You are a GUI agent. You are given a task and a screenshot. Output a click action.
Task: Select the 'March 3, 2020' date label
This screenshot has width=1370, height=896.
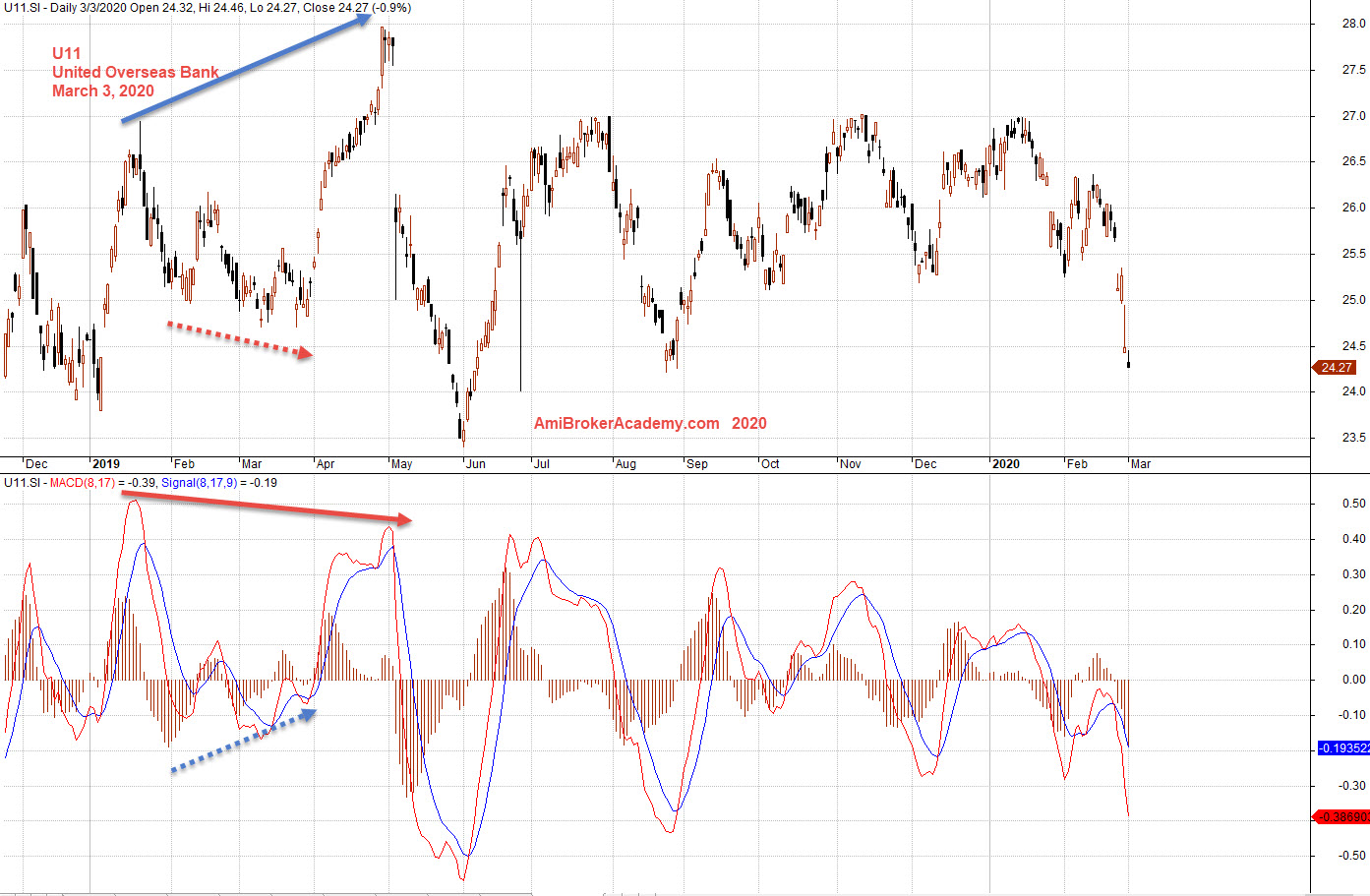tap(103, 90)
